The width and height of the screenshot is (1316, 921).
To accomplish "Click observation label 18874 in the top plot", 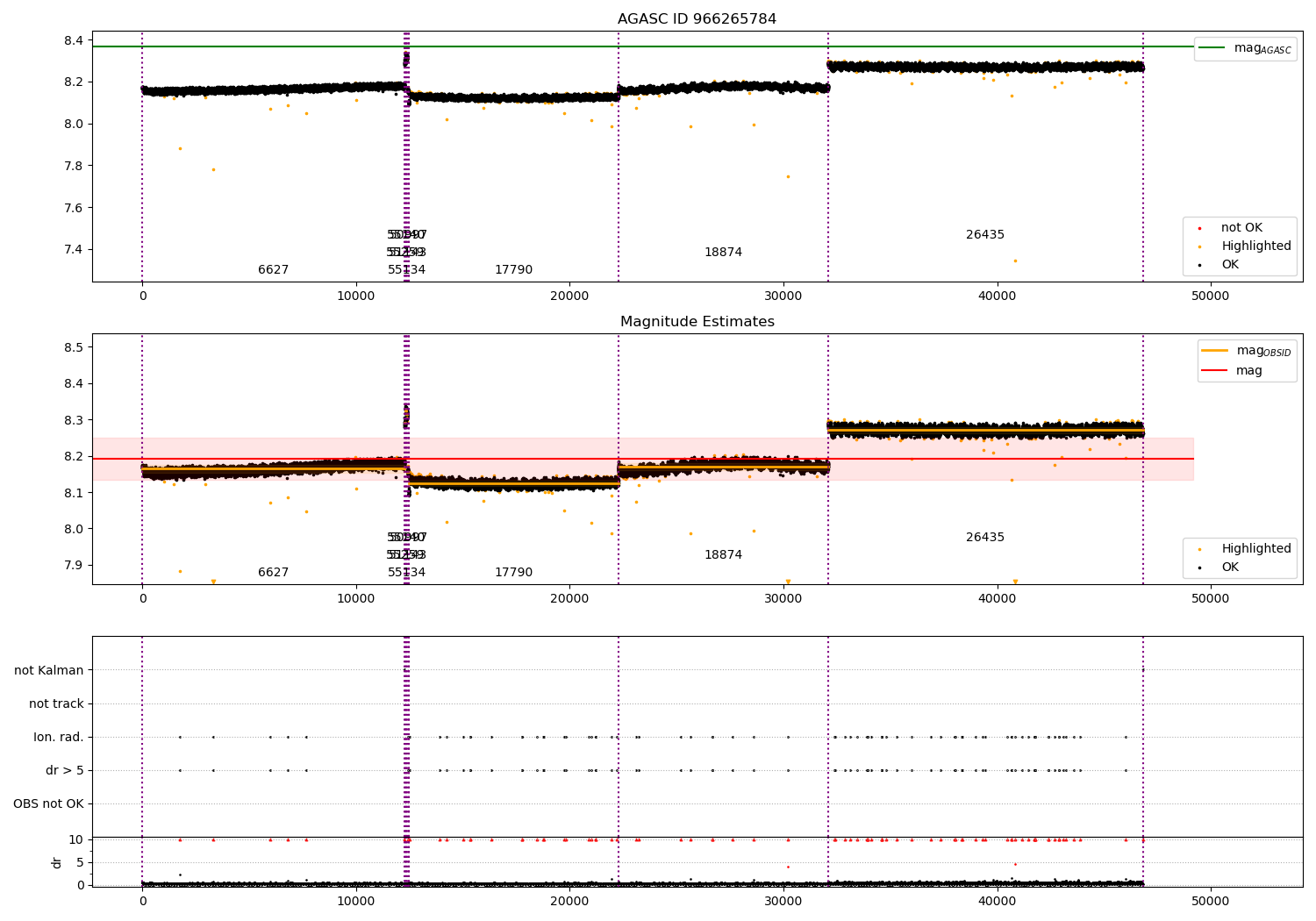I will click(723, 253).
